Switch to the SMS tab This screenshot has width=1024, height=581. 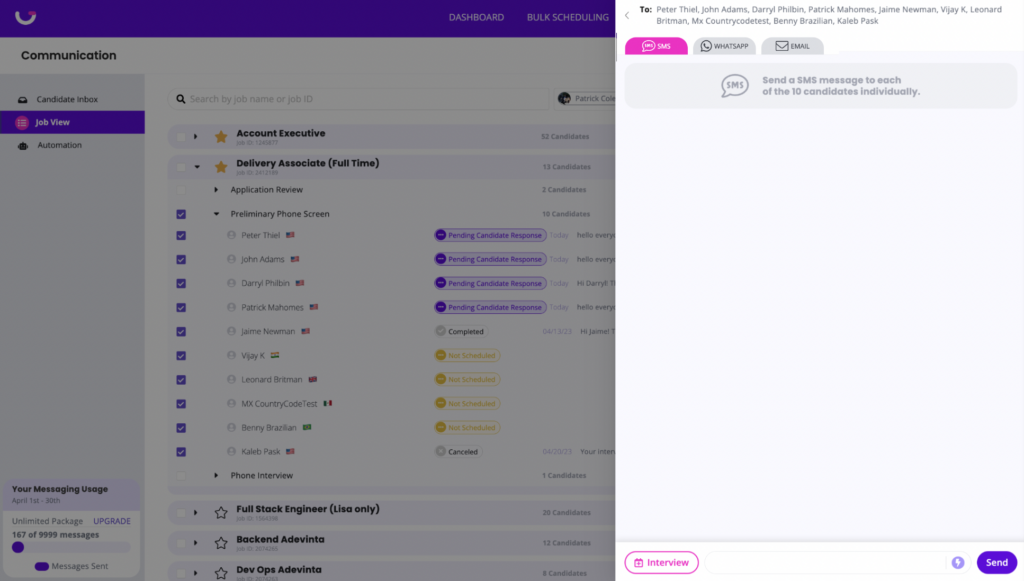point(656,46)
